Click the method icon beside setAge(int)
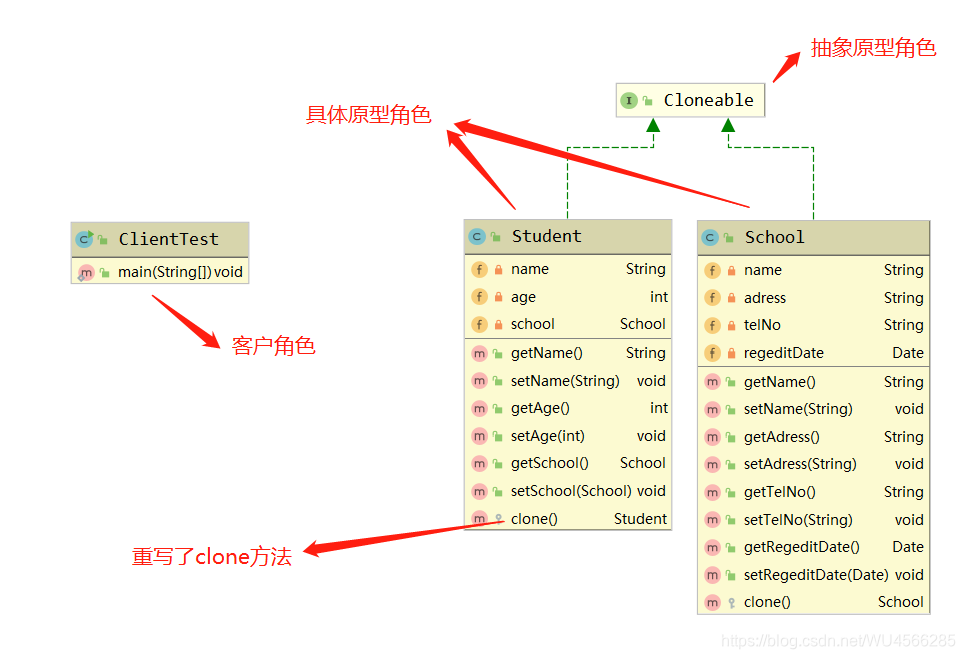The image size is (965, 659). 479,436
